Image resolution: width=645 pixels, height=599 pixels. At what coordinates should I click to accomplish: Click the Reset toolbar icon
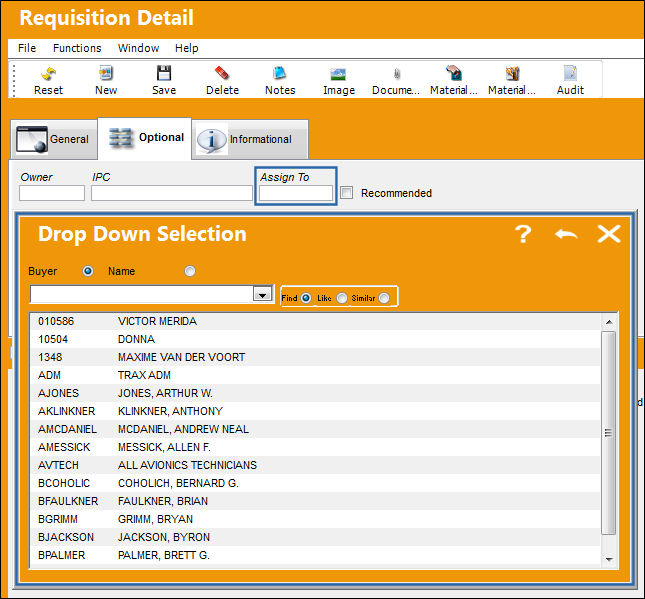(x=48, y=81)
